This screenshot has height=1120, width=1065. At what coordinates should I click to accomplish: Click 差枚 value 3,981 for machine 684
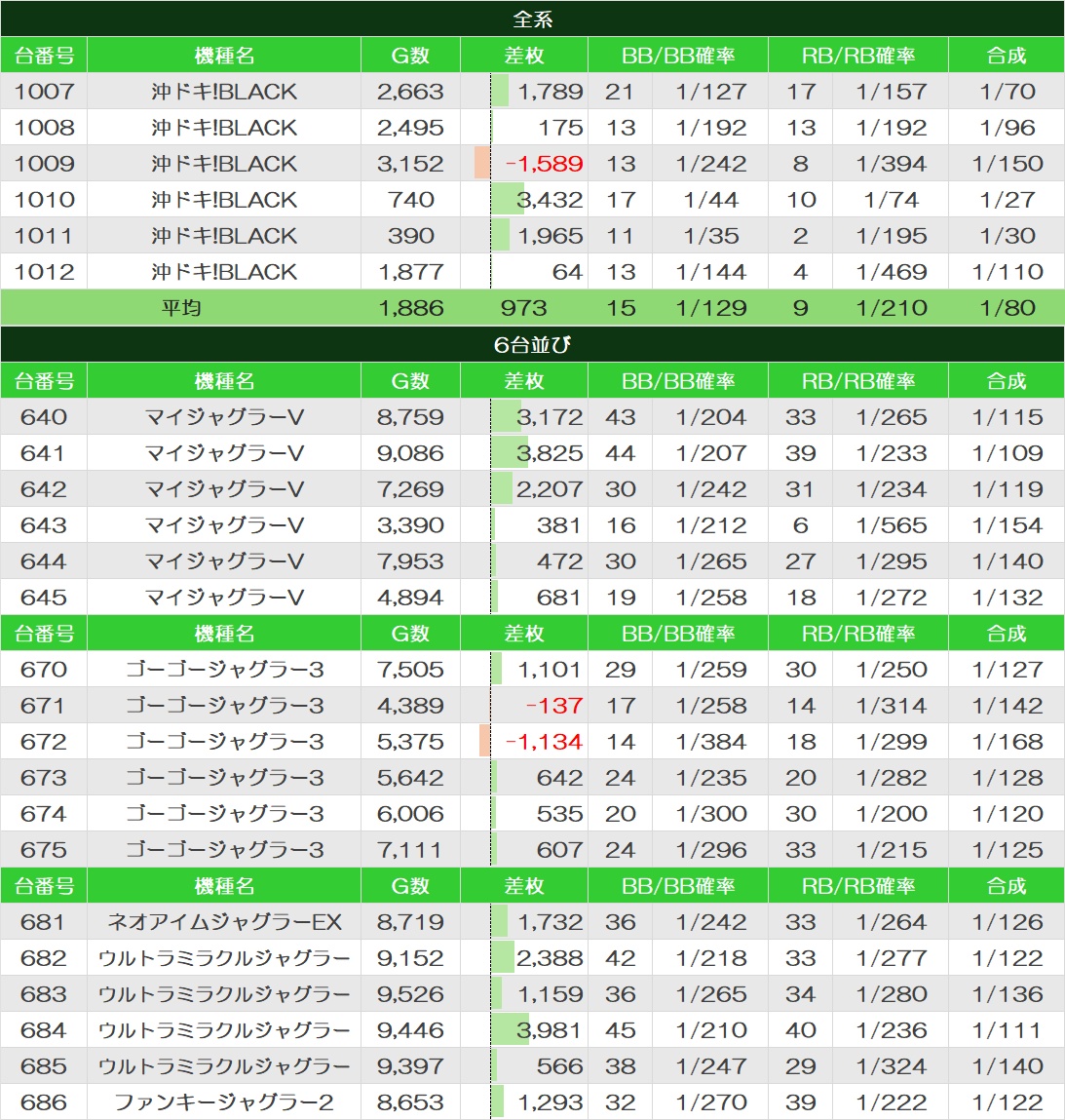550,1030
